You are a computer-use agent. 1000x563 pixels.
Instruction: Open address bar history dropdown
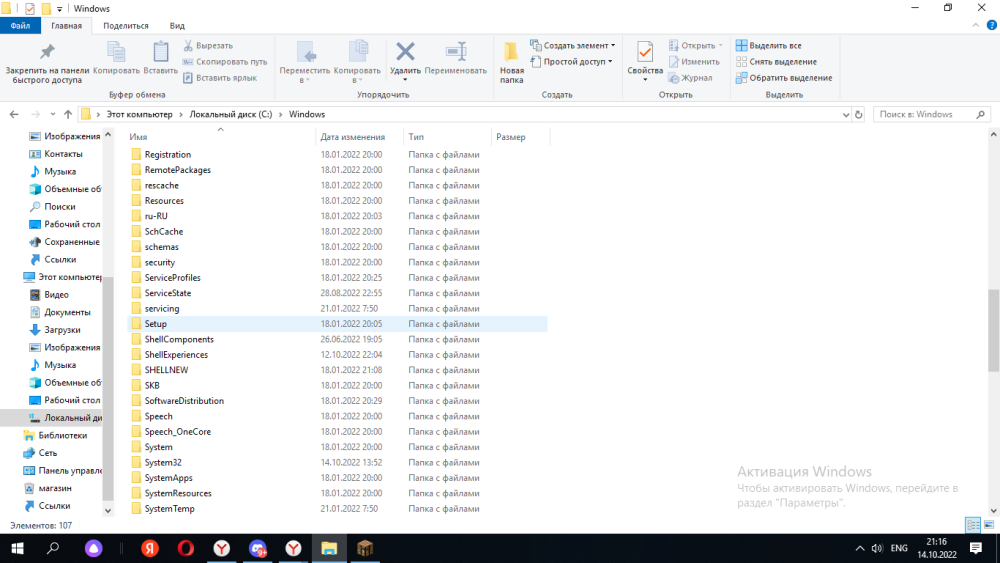(846, 115)
